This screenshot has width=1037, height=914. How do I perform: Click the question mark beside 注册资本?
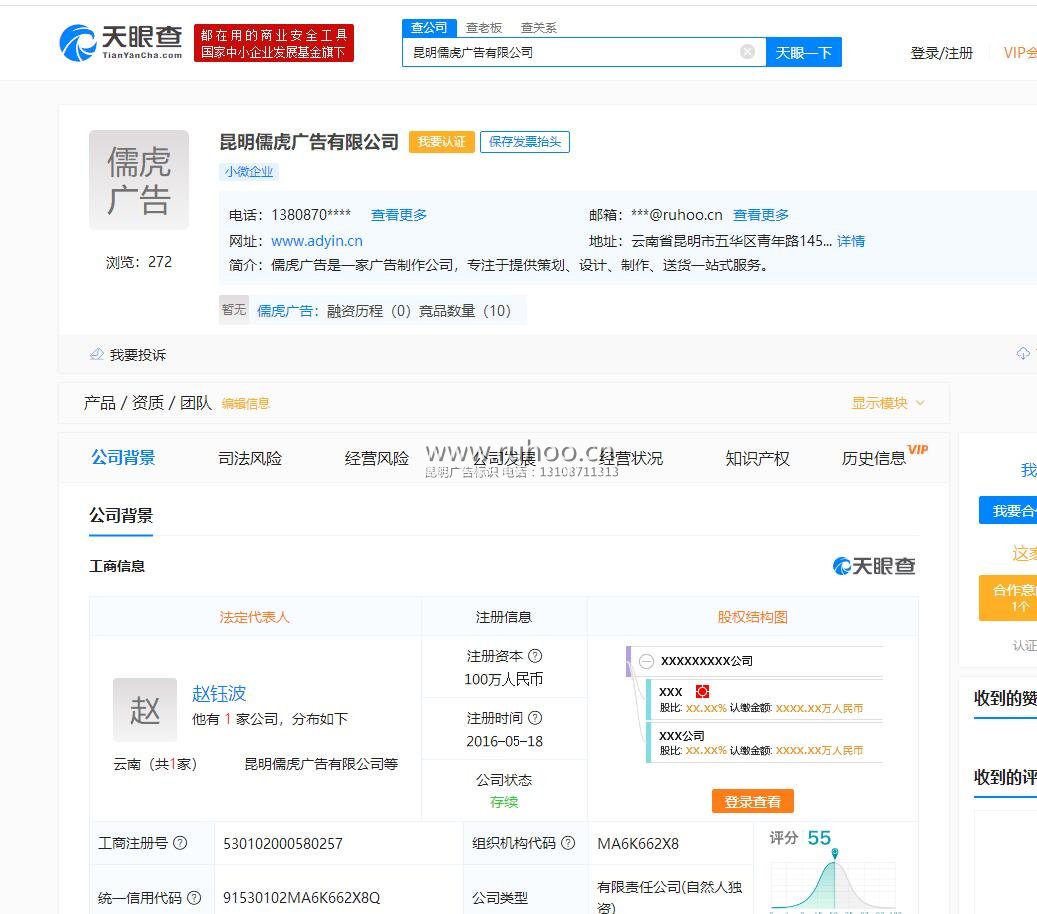(x=537, y=657)
